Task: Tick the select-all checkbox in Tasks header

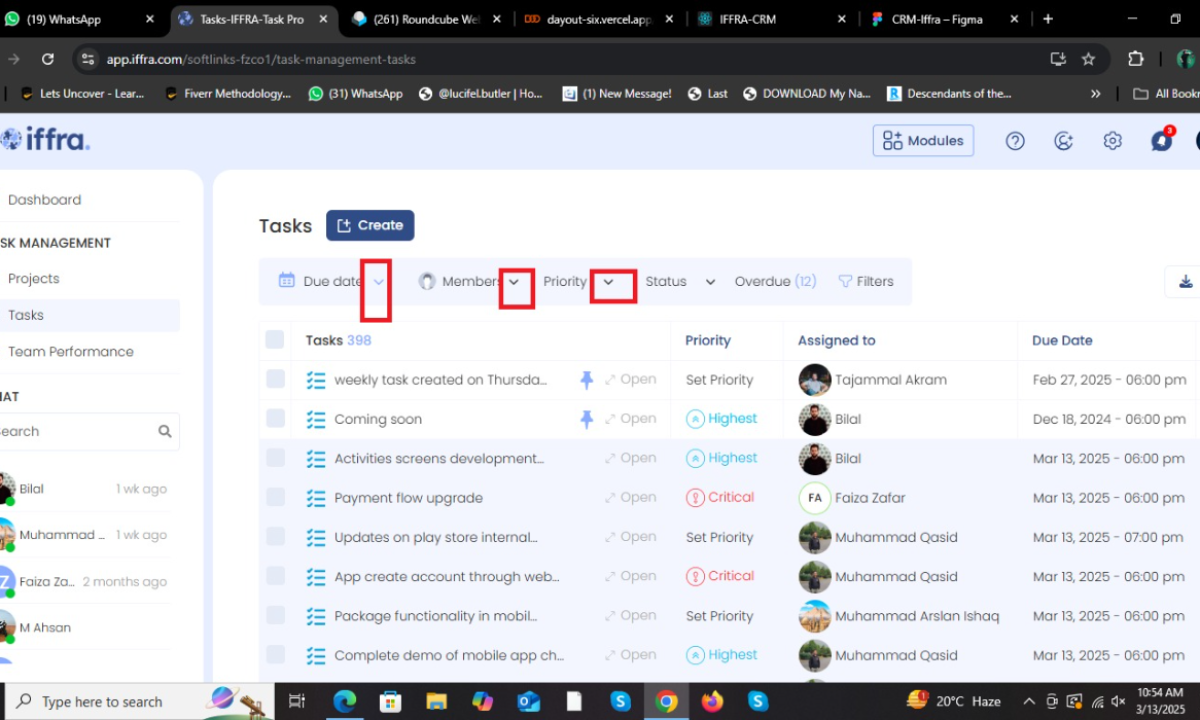Action: point(275,340)
